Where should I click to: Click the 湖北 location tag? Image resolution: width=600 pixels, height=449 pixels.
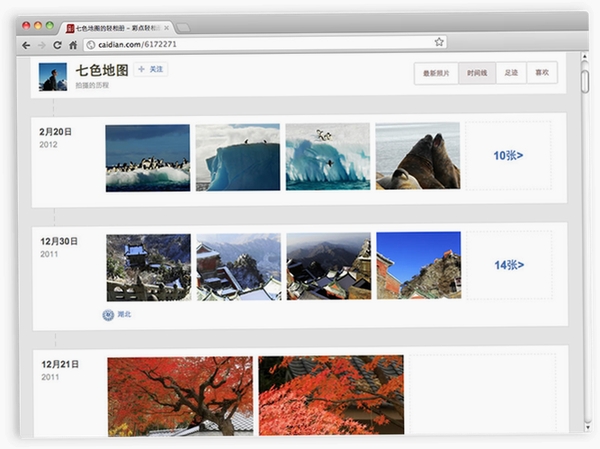[x=124, y=314]
